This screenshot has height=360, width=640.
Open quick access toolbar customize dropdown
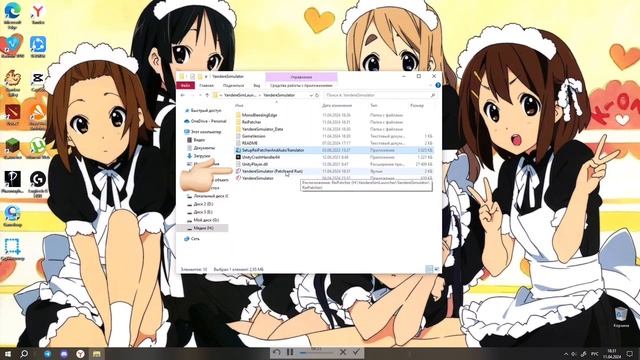pyautogui.click(x=206, y=76)
